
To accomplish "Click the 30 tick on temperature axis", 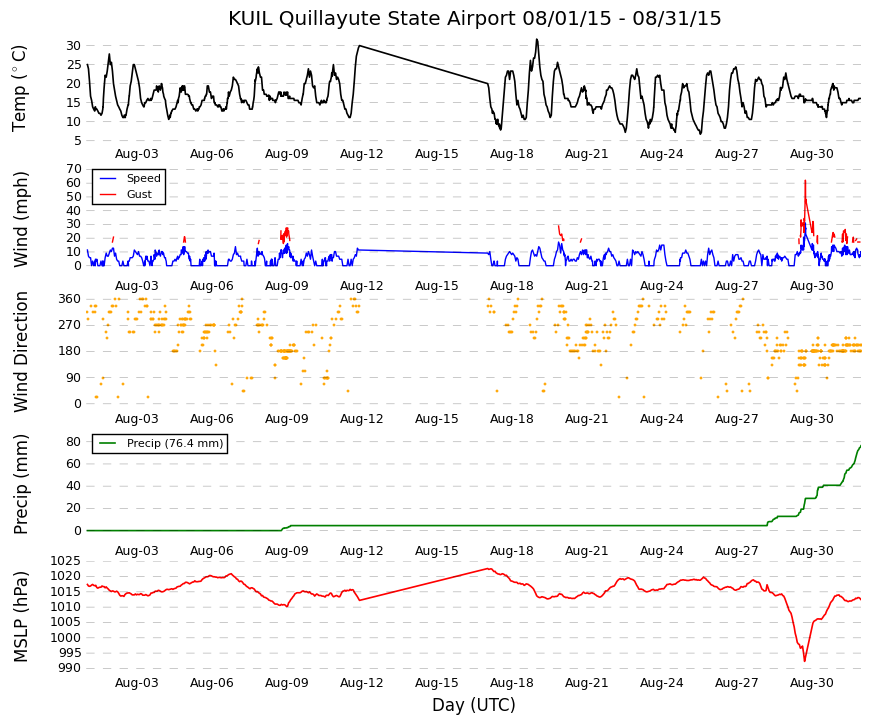I will pyautogui.click(x=74, y=46).
